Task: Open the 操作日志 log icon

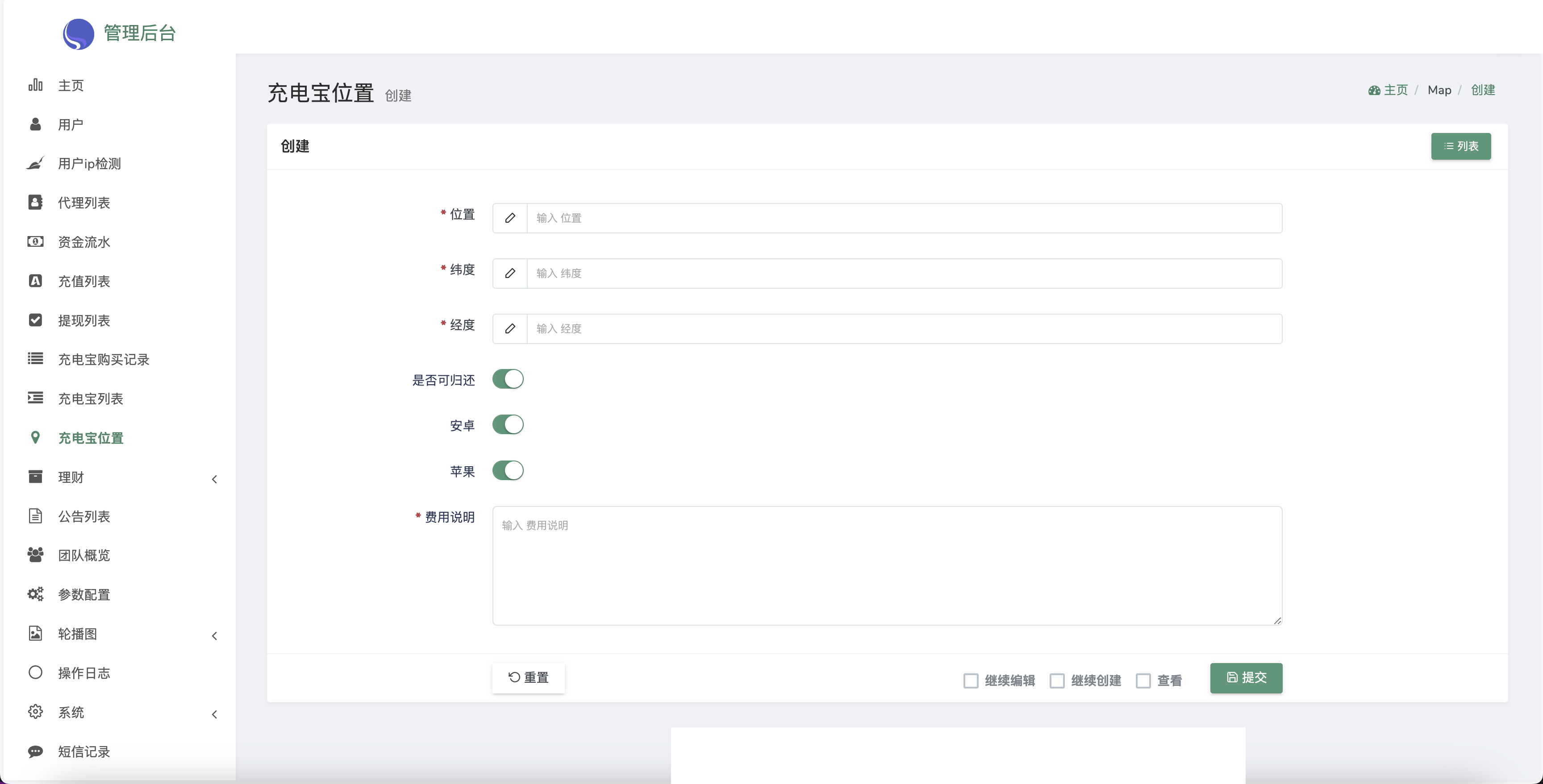Action: point(35,673)
